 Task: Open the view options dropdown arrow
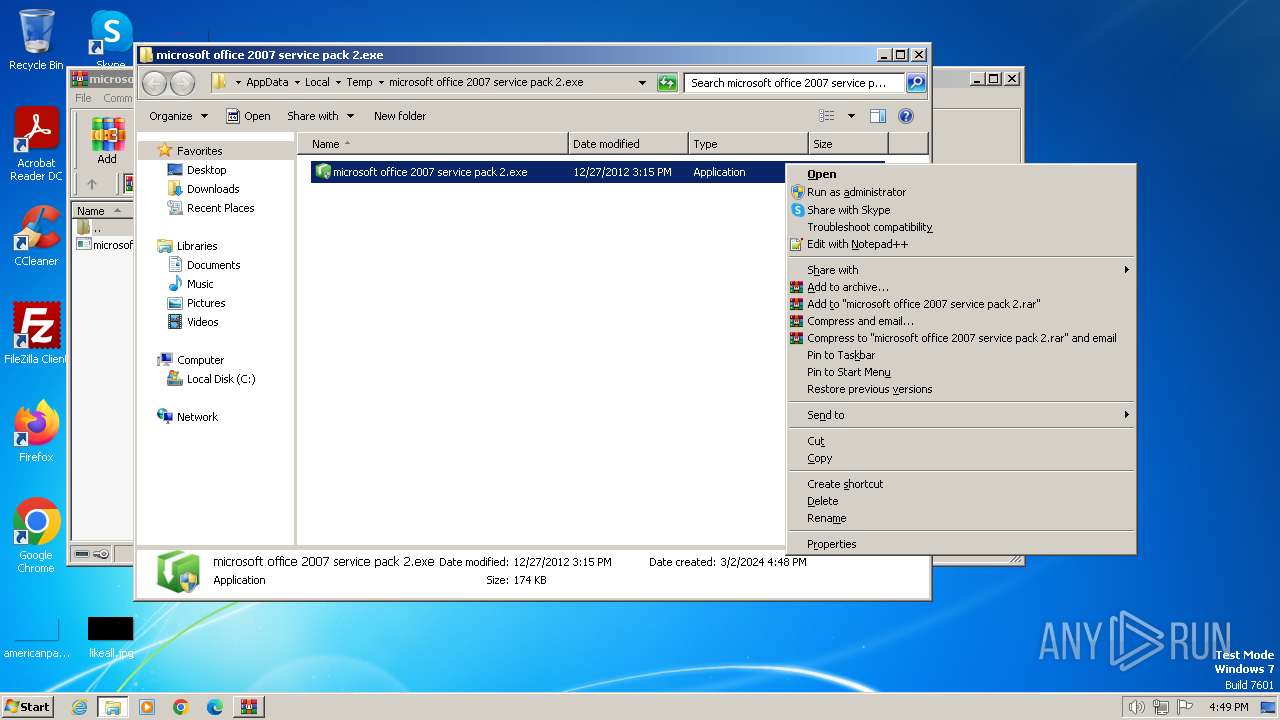(x=851, y=116)
